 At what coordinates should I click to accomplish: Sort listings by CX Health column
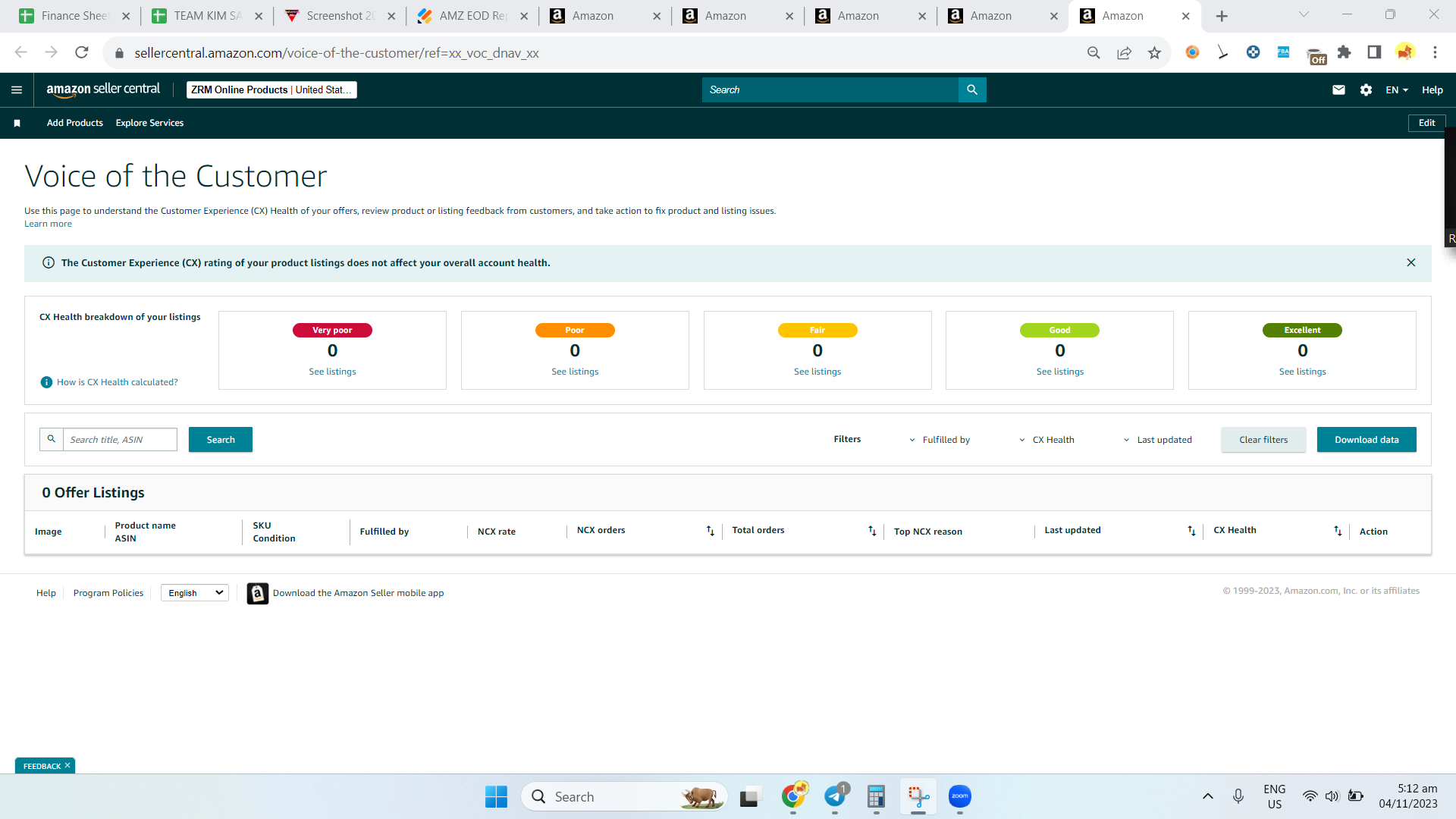[1338, 531]
